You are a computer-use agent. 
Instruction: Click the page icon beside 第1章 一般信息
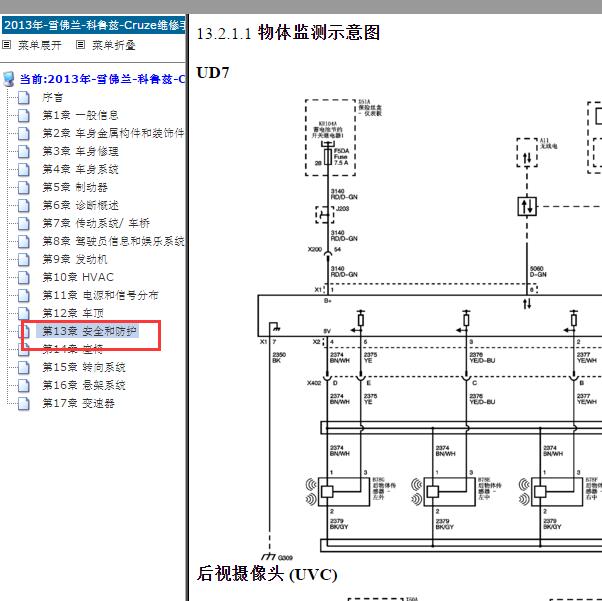click(x=24, y=115)
